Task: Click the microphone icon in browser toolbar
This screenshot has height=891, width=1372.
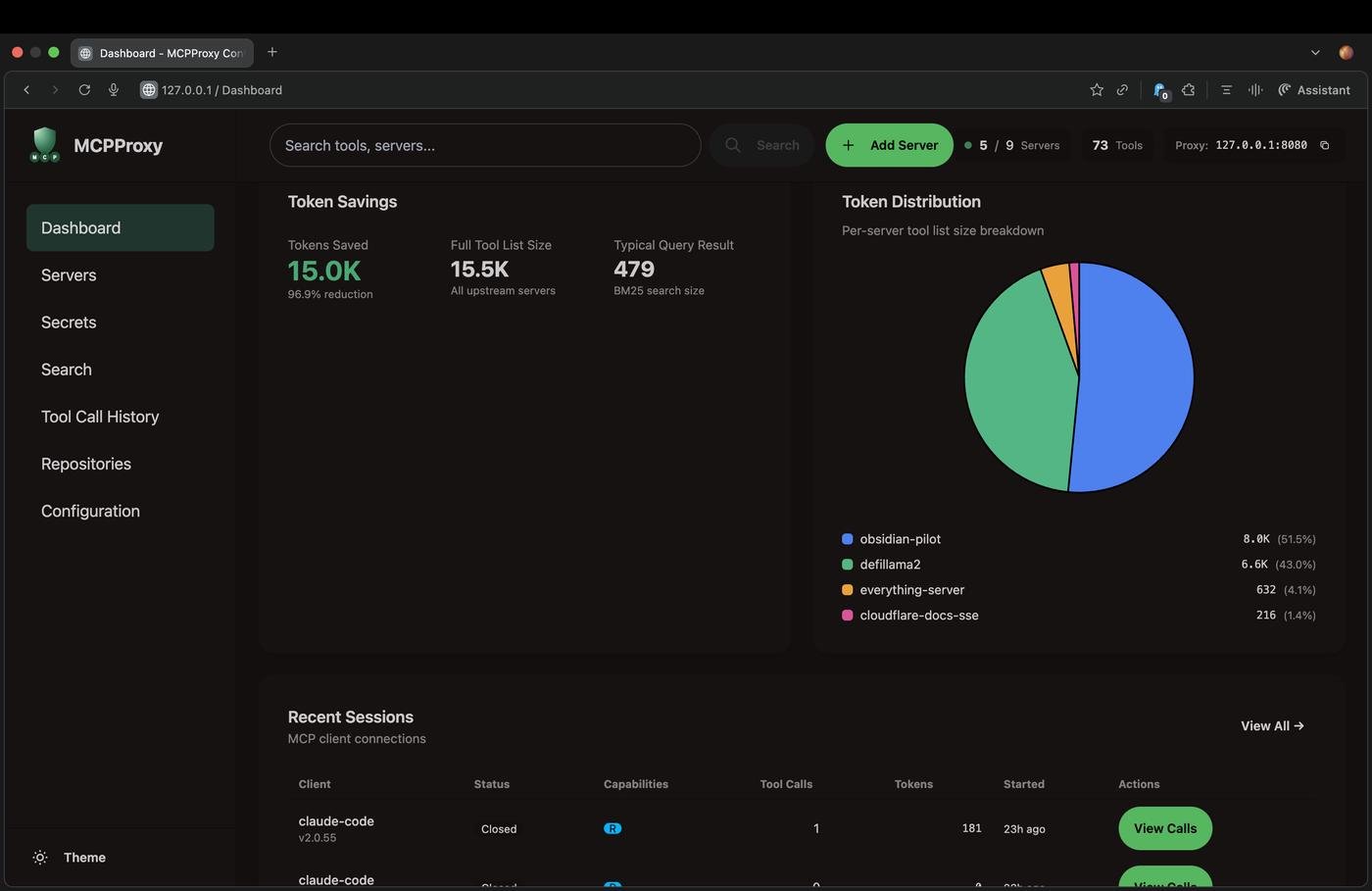Action: (114, 90)
